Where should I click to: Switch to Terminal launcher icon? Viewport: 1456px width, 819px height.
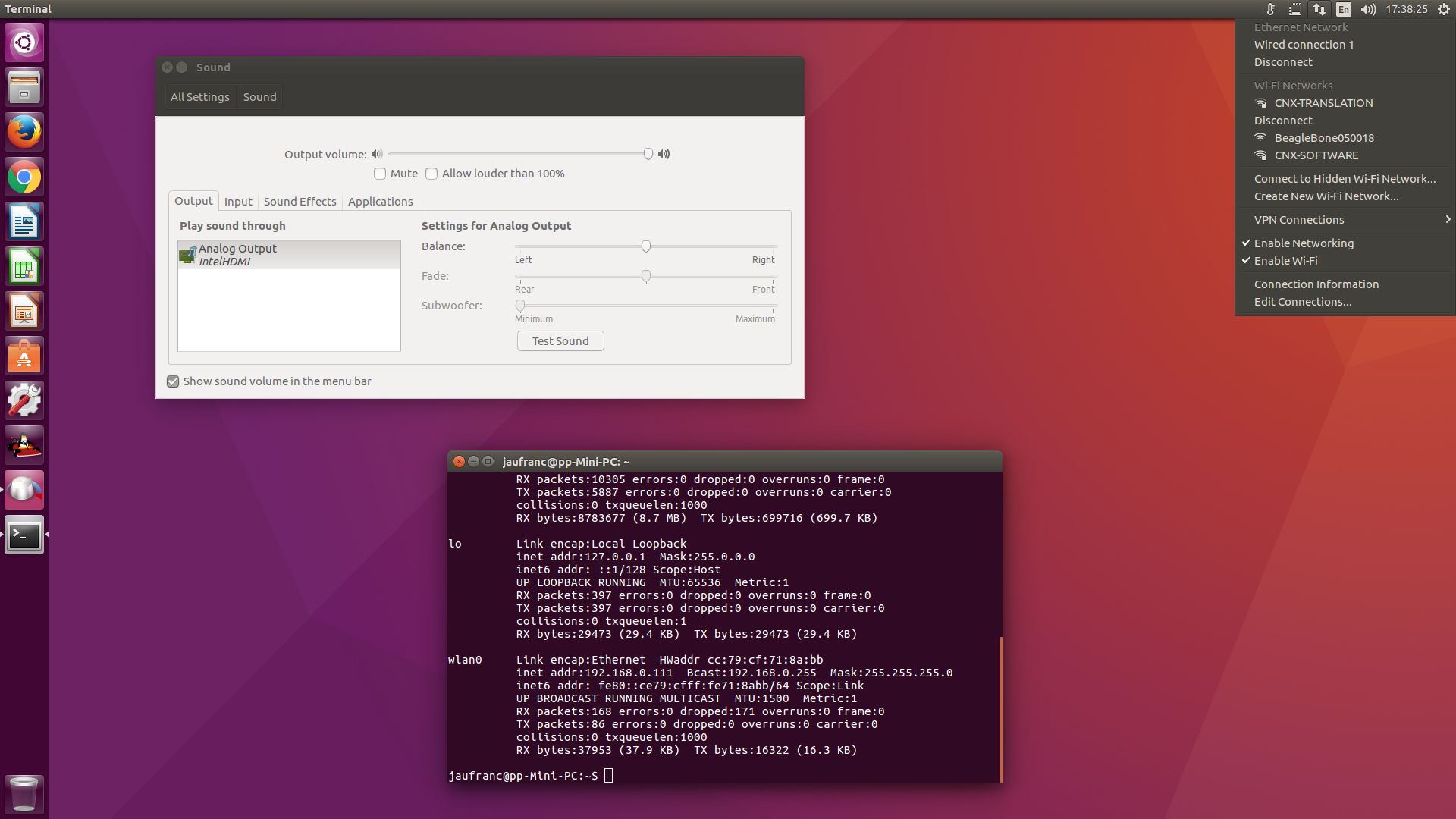[x=24, y=535]
